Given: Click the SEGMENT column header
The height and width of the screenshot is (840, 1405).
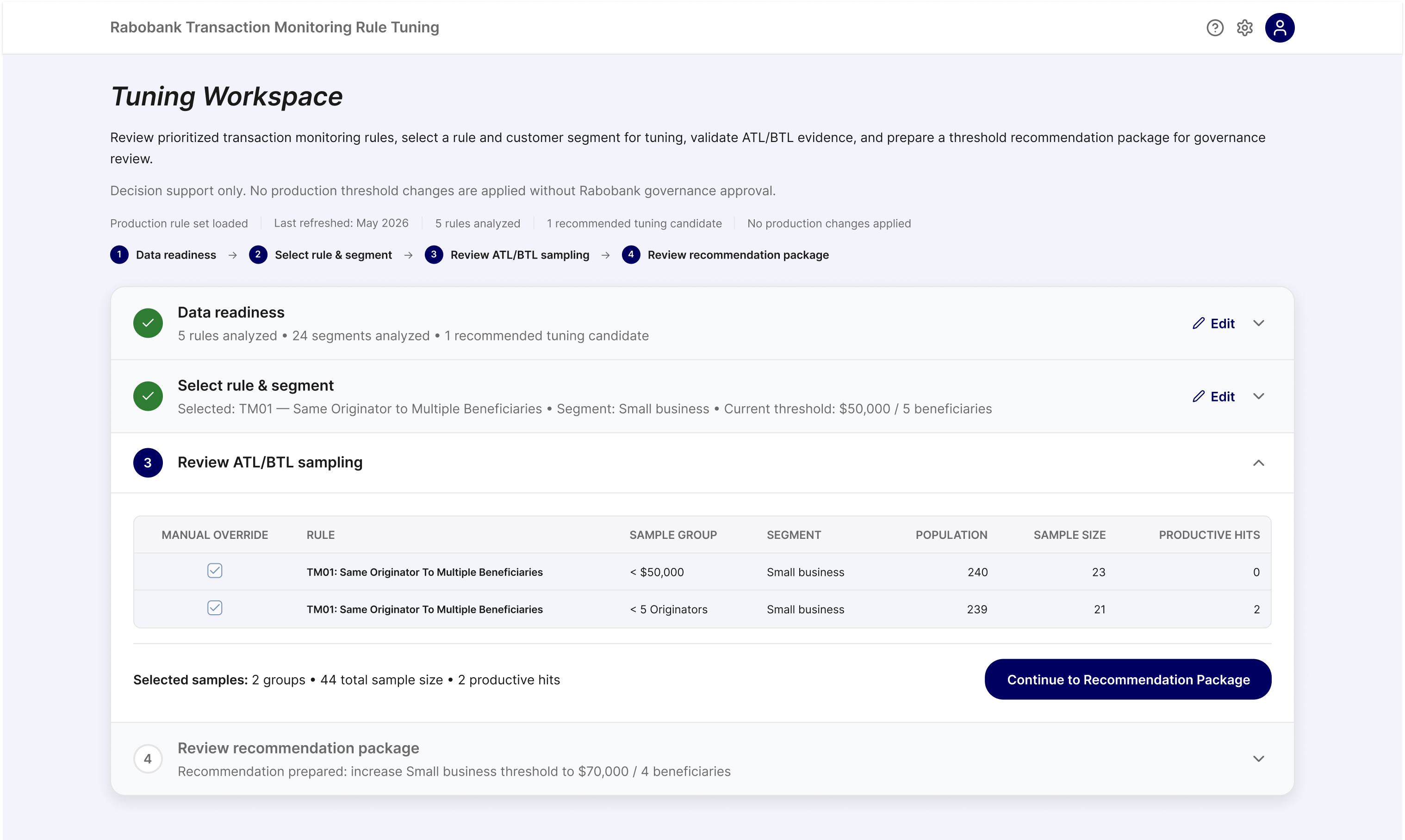Looking at the screenshot, I should (x=793, y=535).
